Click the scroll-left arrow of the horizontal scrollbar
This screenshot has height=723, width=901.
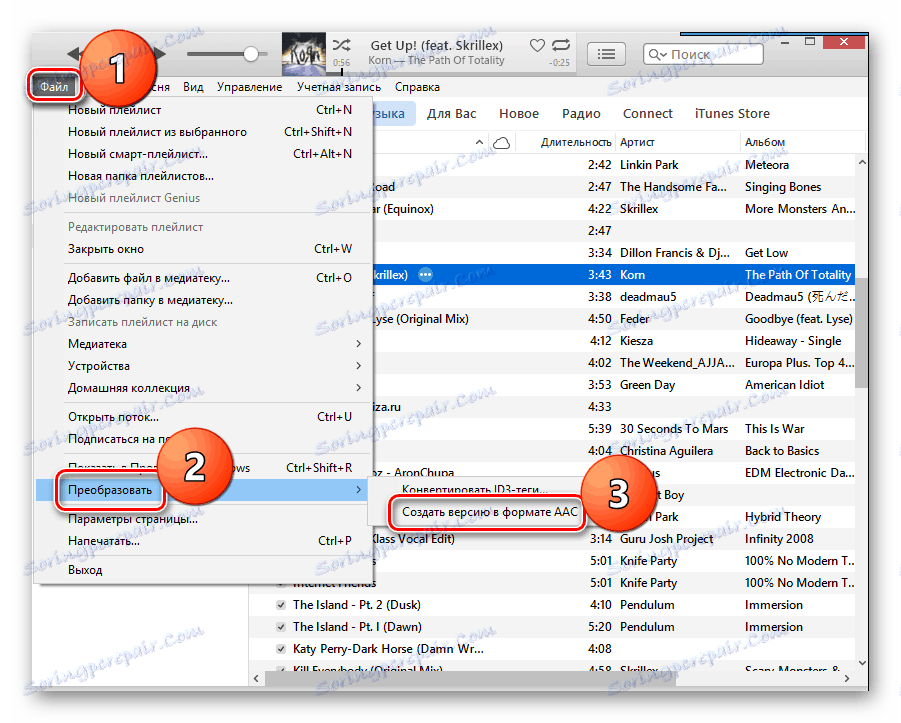pyautogui.click(x=256, y=678)
